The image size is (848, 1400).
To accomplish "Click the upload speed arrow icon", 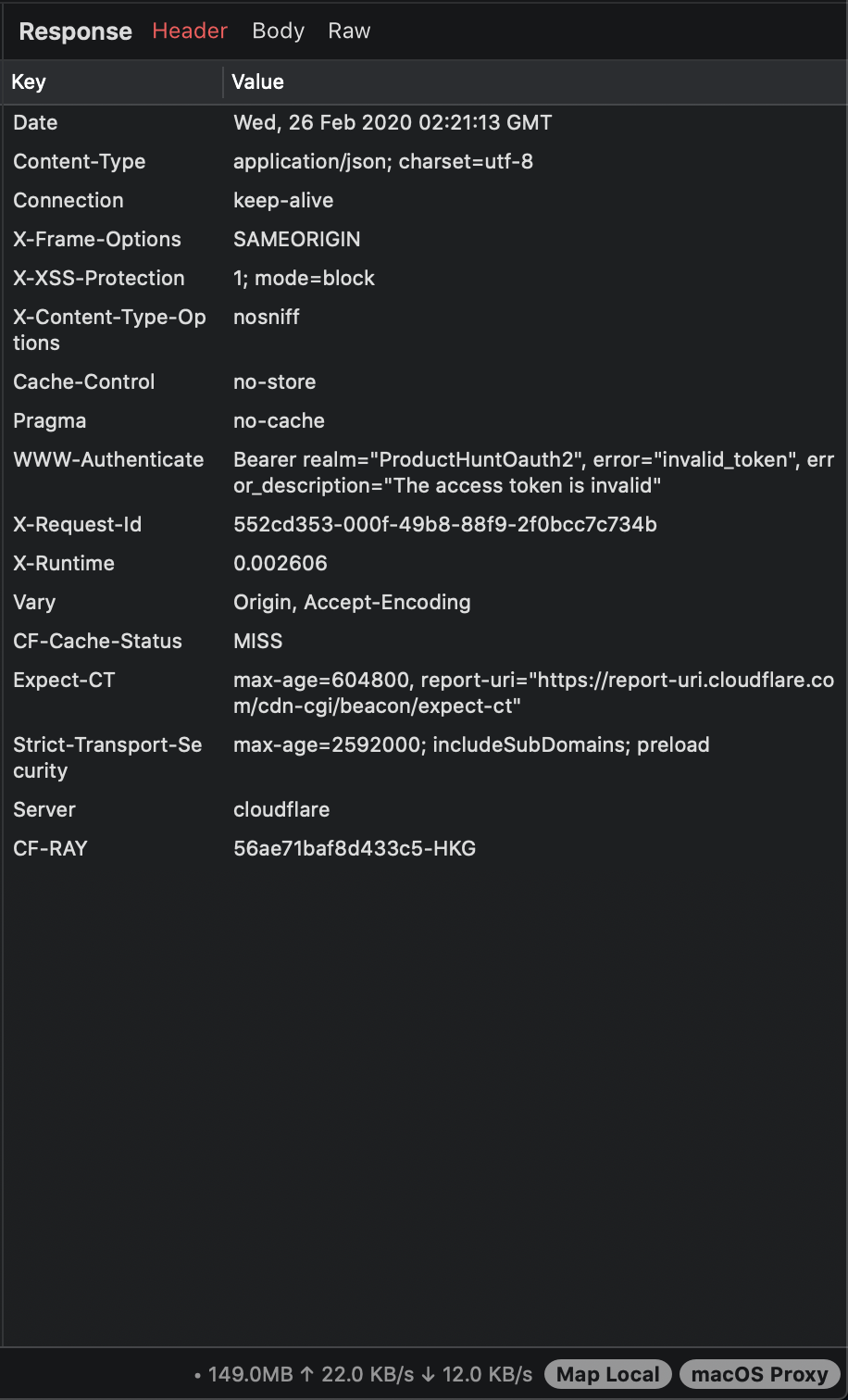I will [x=307, y=1374].
